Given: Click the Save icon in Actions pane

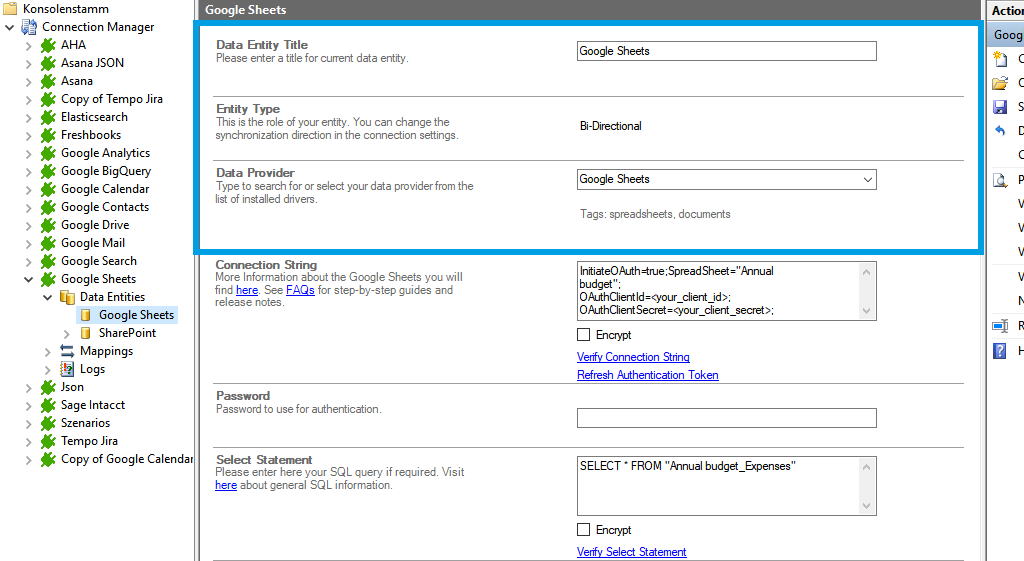Looking at the screenshot, I should tap(999, 107).
